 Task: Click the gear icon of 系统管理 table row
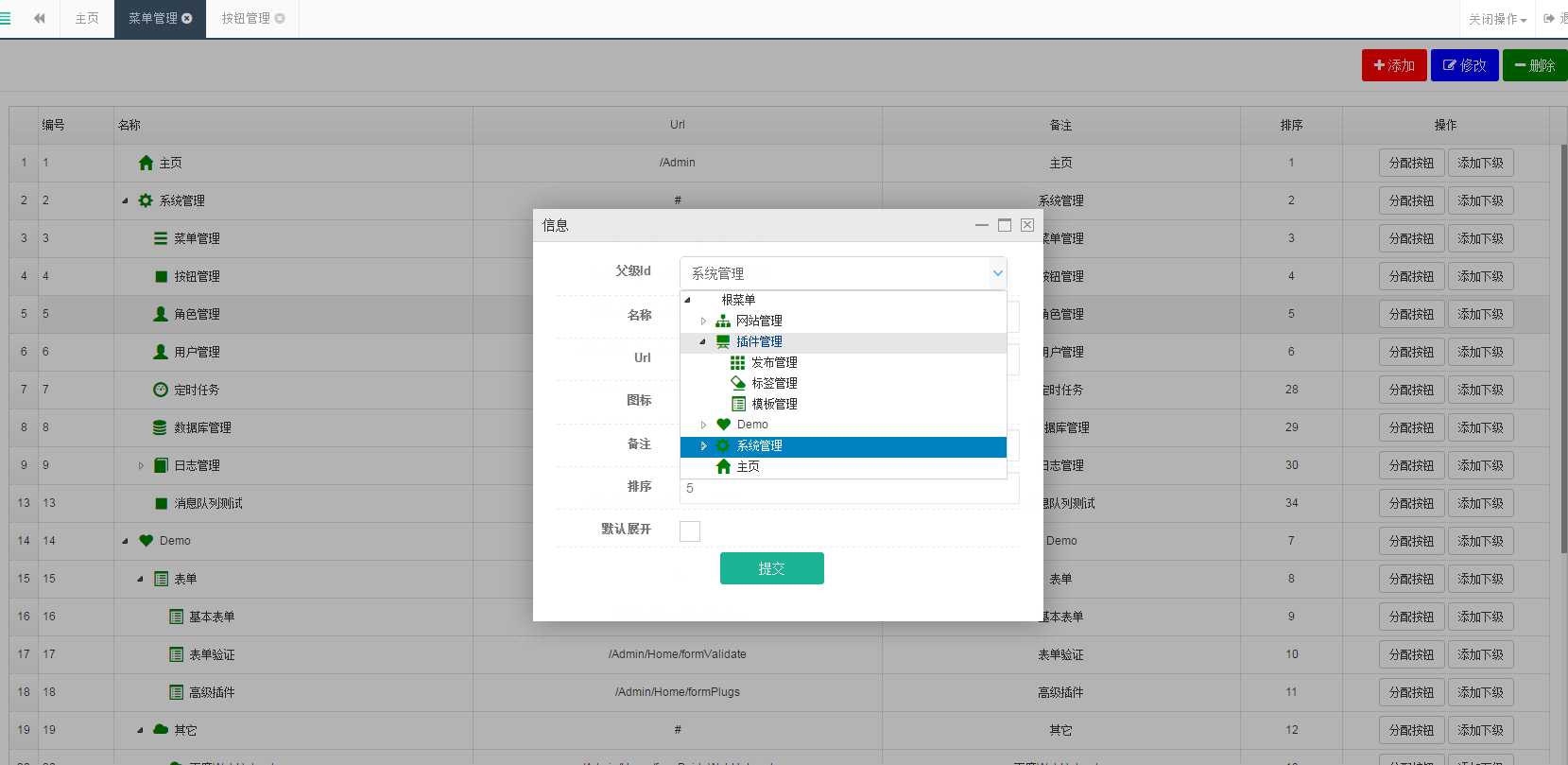[146, 200]
